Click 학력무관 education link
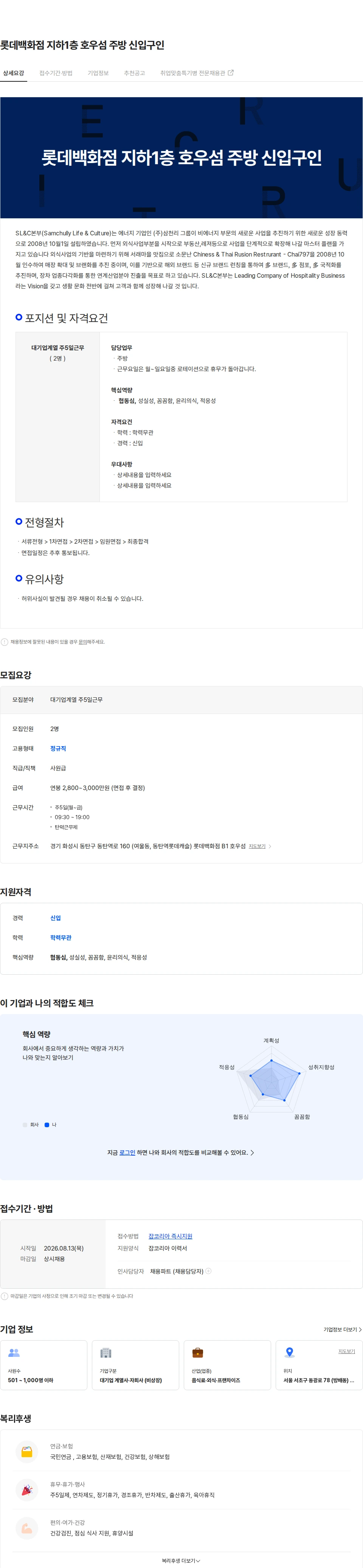The height and width of the screenshot is (1568, 363). click(61, 937)
